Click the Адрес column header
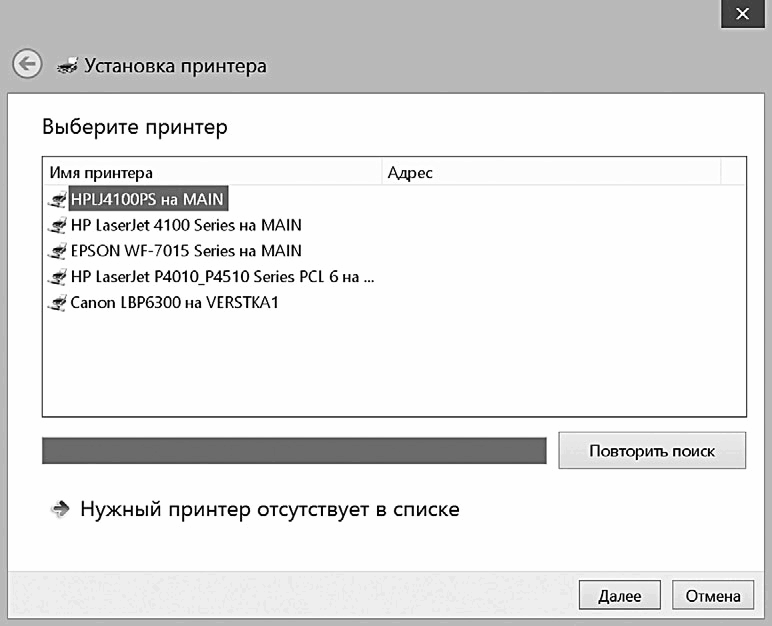Image resolution: width=772 pixels, height=626 pixels. click(x=551, y=172)
